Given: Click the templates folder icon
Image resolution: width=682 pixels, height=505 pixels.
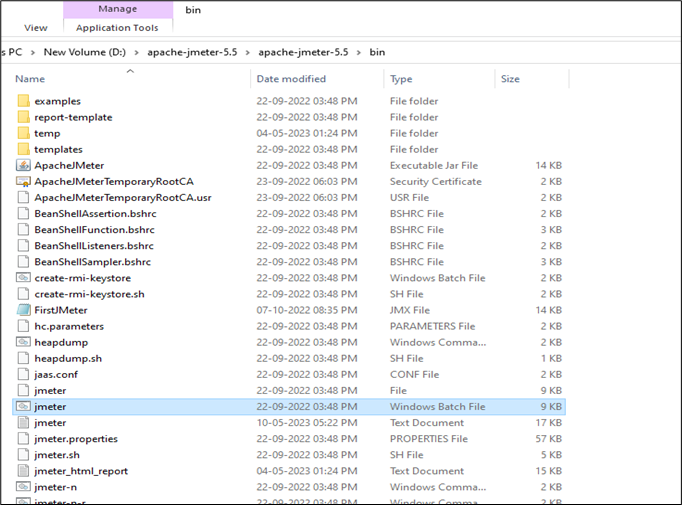Looking at the screenshot, I should click(x=23, y=149).
